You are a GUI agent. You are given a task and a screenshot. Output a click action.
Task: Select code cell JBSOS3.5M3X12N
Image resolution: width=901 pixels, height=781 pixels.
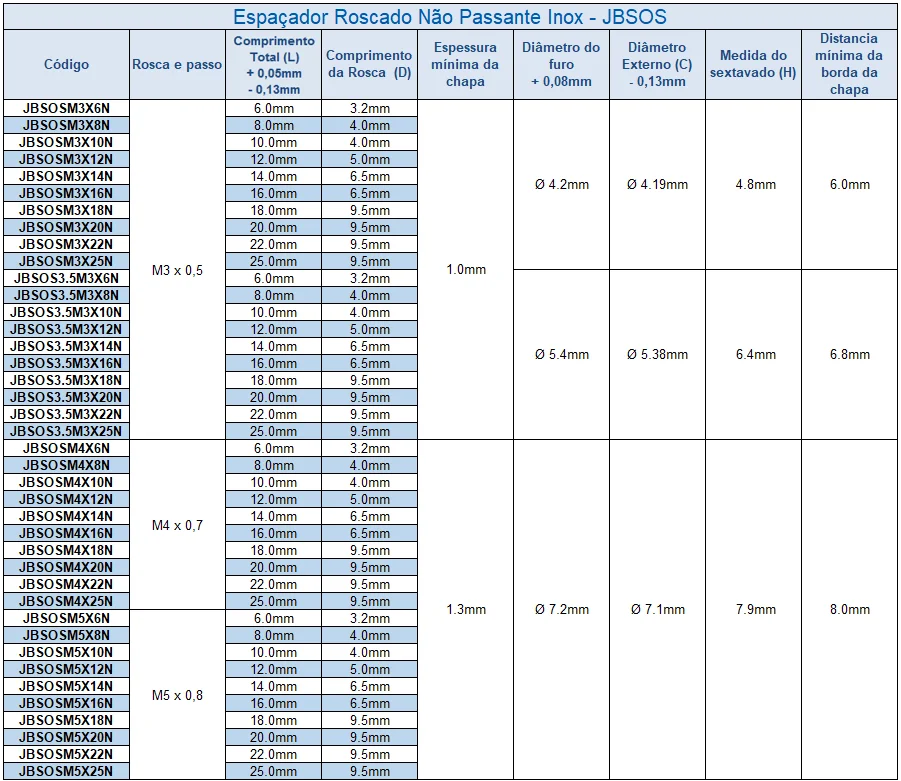point(67,329)
